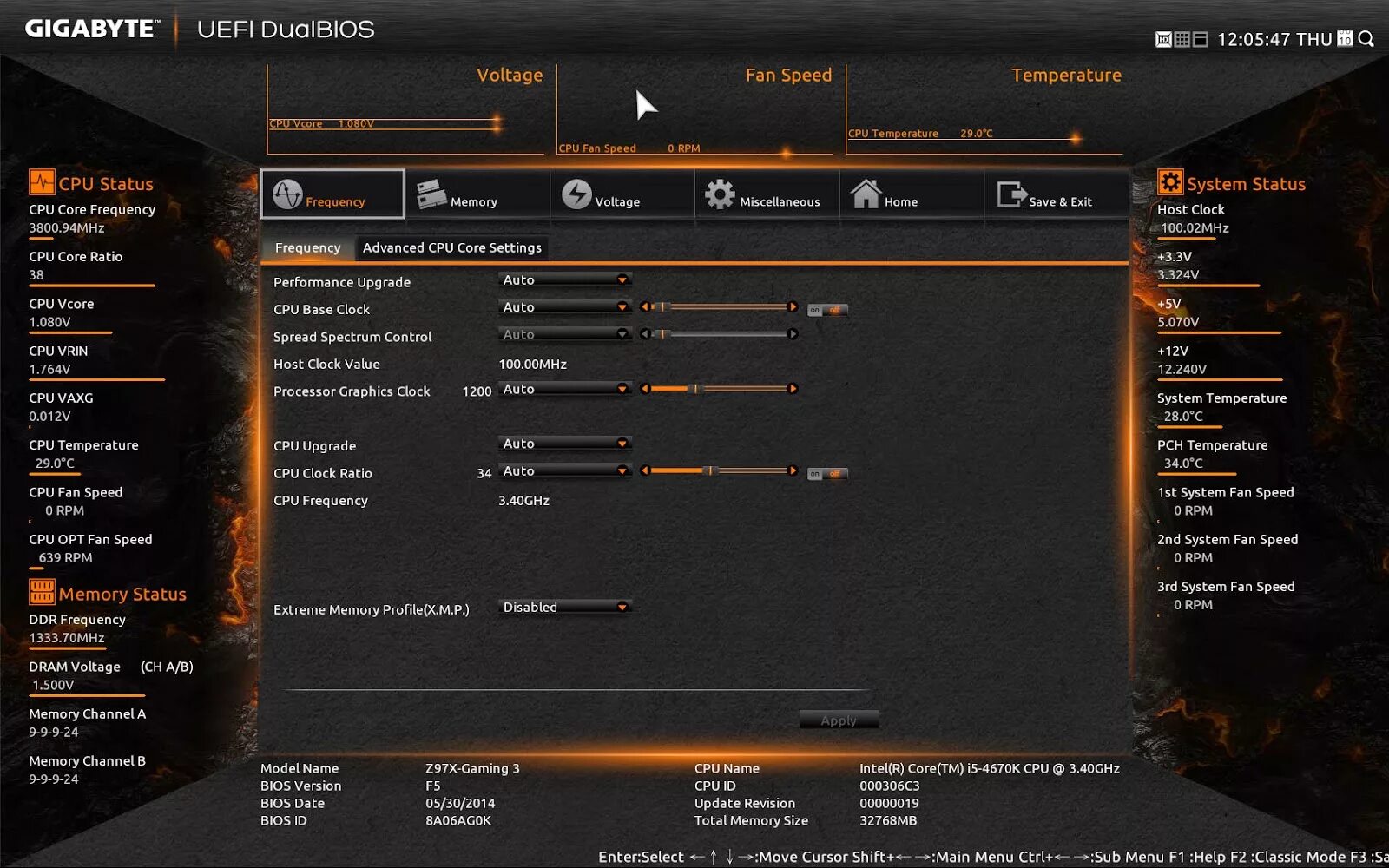Open the Extreme Memory Profile dropdown
This screenshot has width=1389, height=868.
click(565, 607)
